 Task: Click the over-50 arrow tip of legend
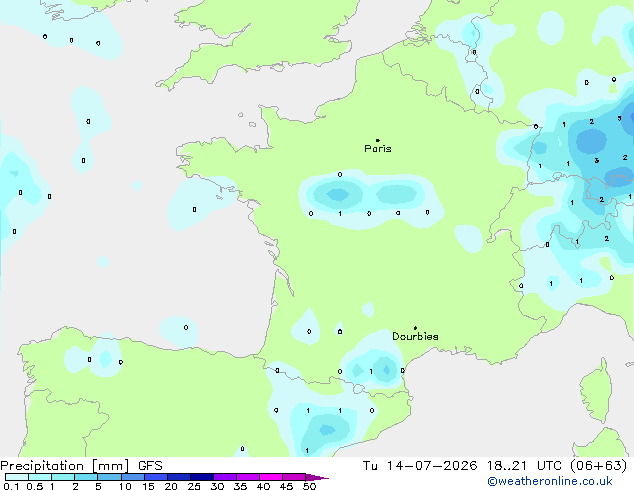tap(317, 477)
